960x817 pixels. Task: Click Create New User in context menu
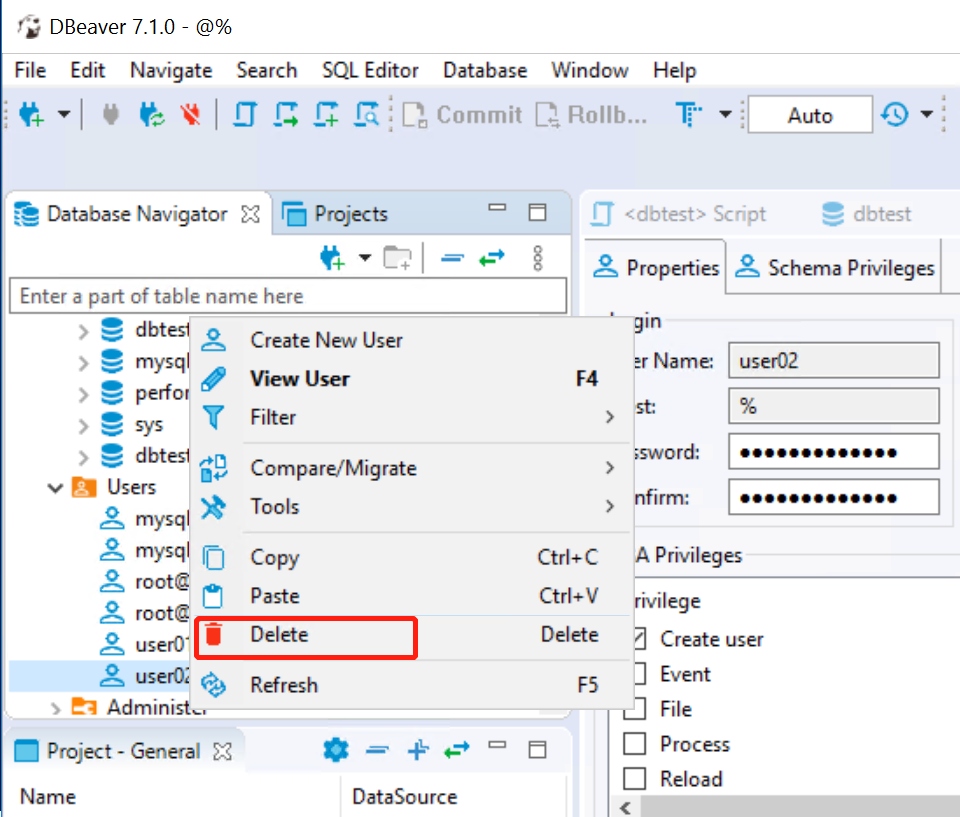tap(326, 340)
